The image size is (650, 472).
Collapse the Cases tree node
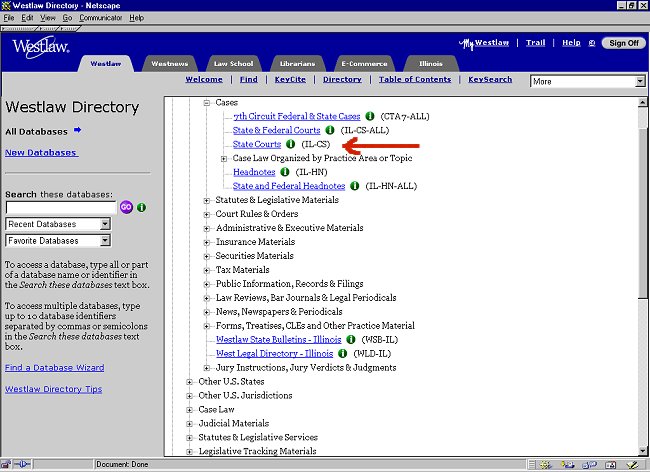[207, 103]
